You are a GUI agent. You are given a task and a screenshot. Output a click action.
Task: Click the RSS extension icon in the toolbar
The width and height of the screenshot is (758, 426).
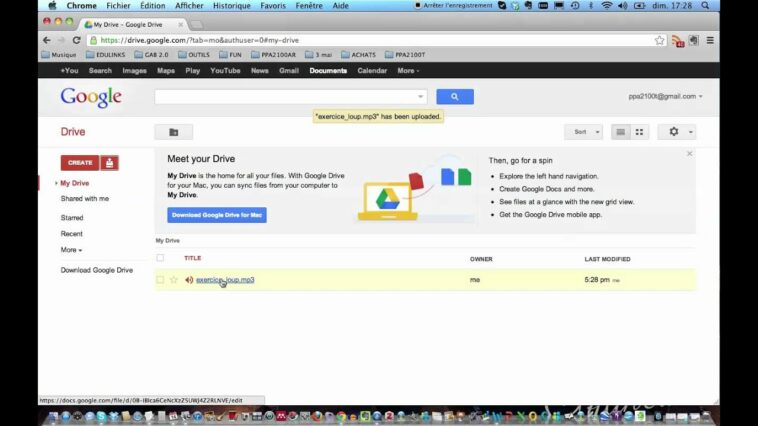pyautogui.click(x=678, y=41)
